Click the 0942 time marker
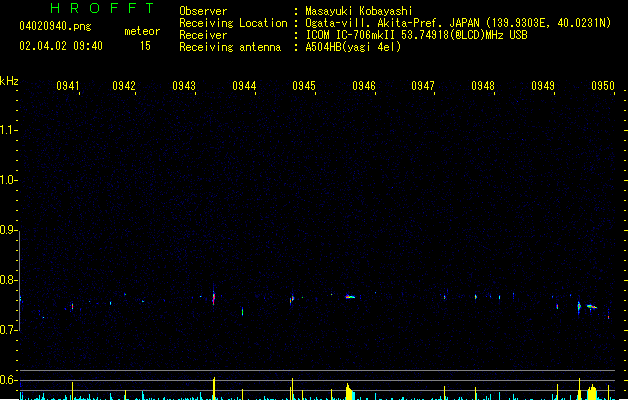The image size is (629, 400). tap(124, 86)
